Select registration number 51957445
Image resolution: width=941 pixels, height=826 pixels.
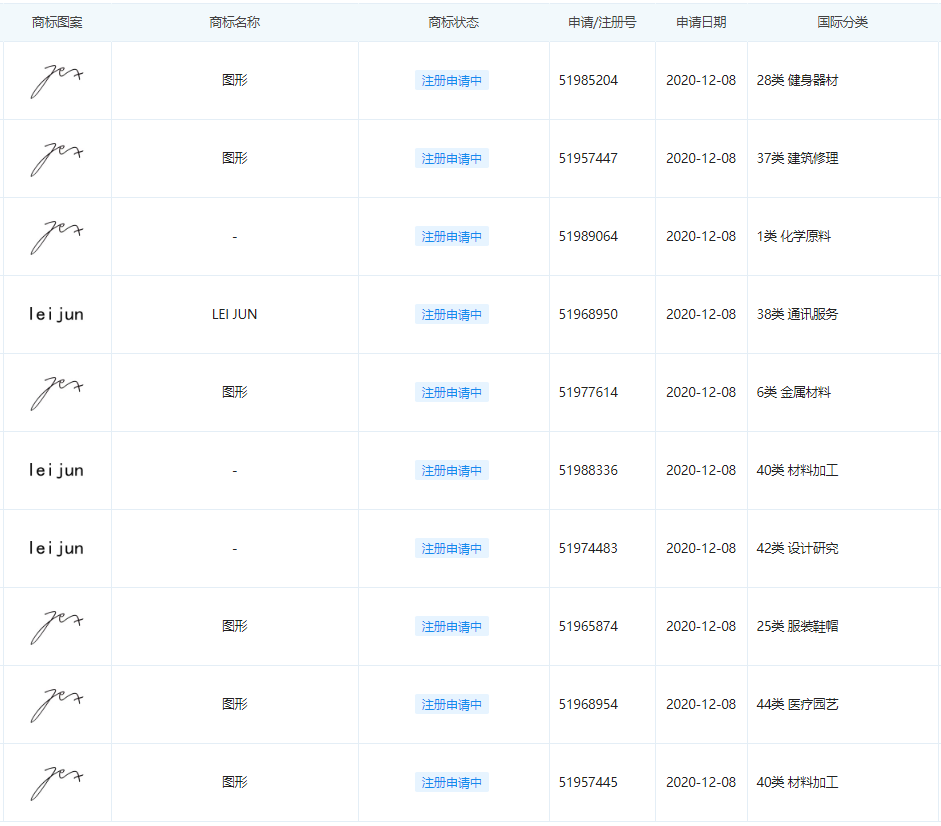[x=588, y=783]
